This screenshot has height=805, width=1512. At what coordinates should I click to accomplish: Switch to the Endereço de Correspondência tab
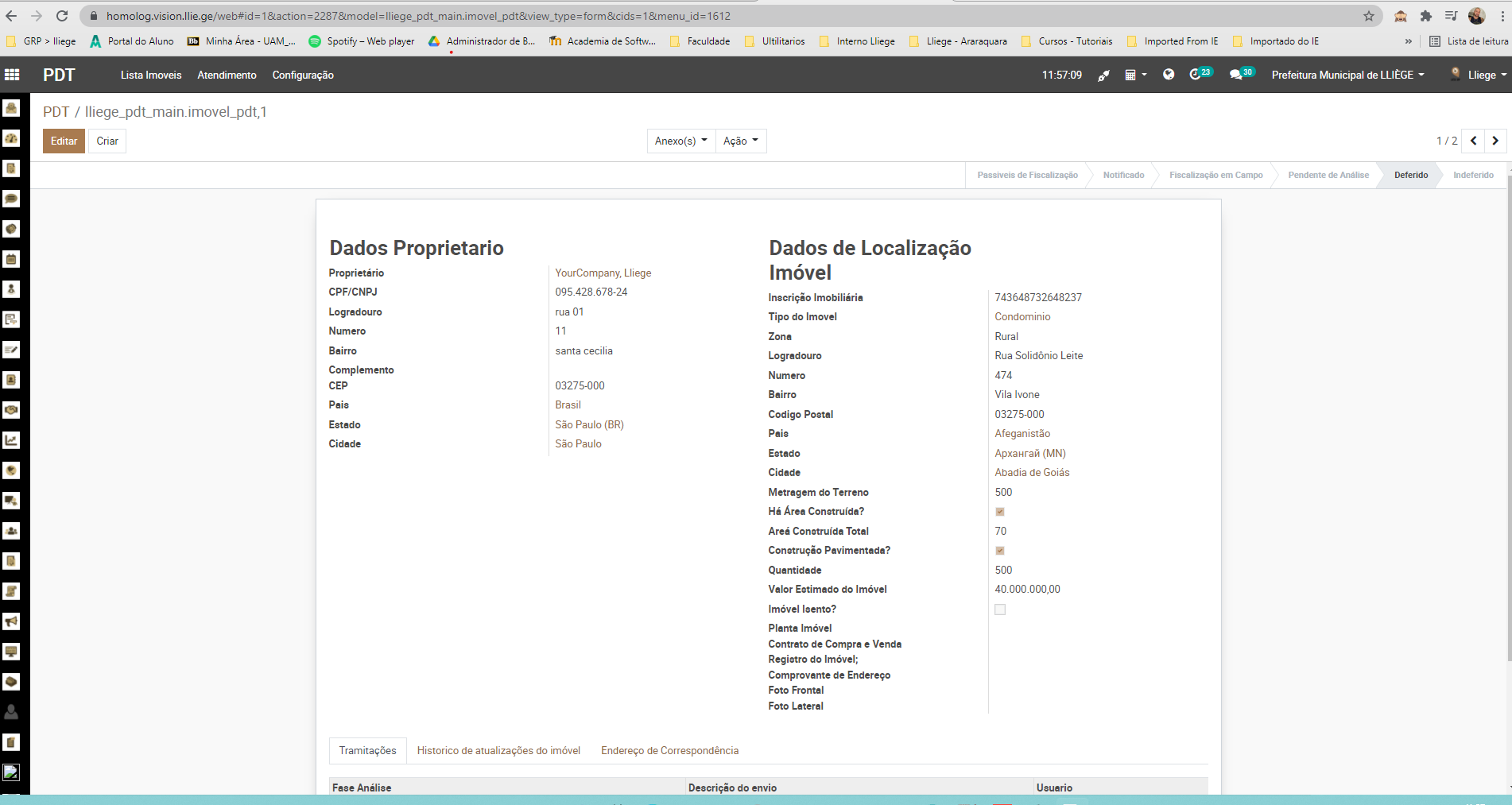coord(669,750)
